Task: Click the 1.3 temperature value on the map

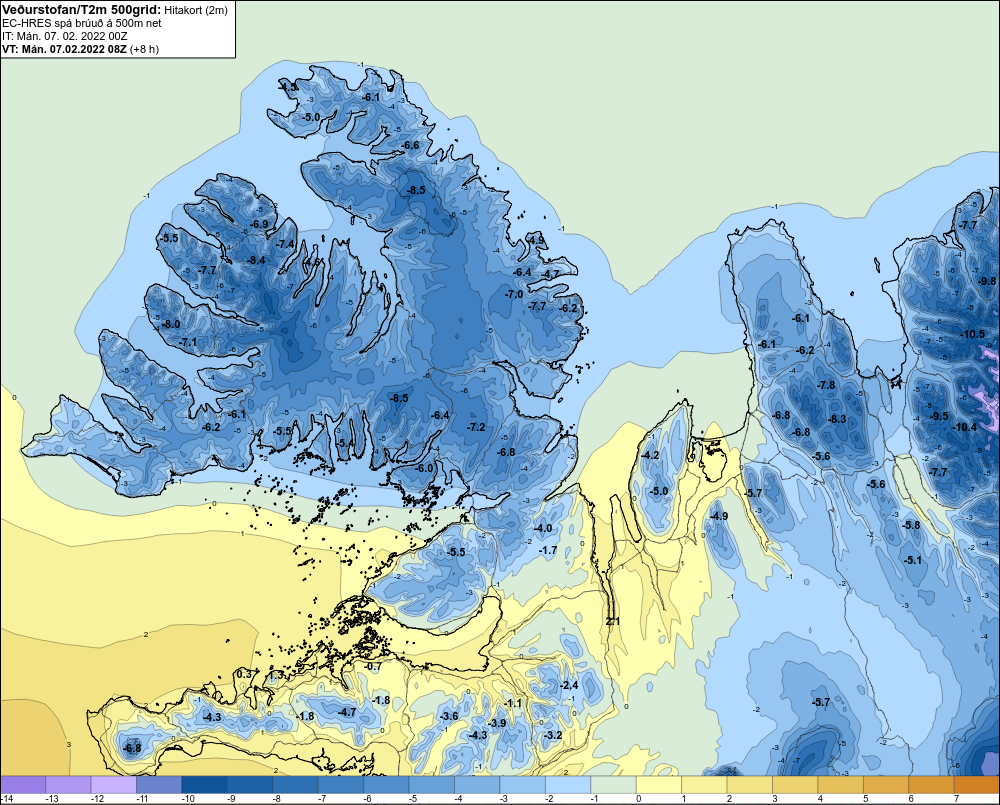Action: 276,675
